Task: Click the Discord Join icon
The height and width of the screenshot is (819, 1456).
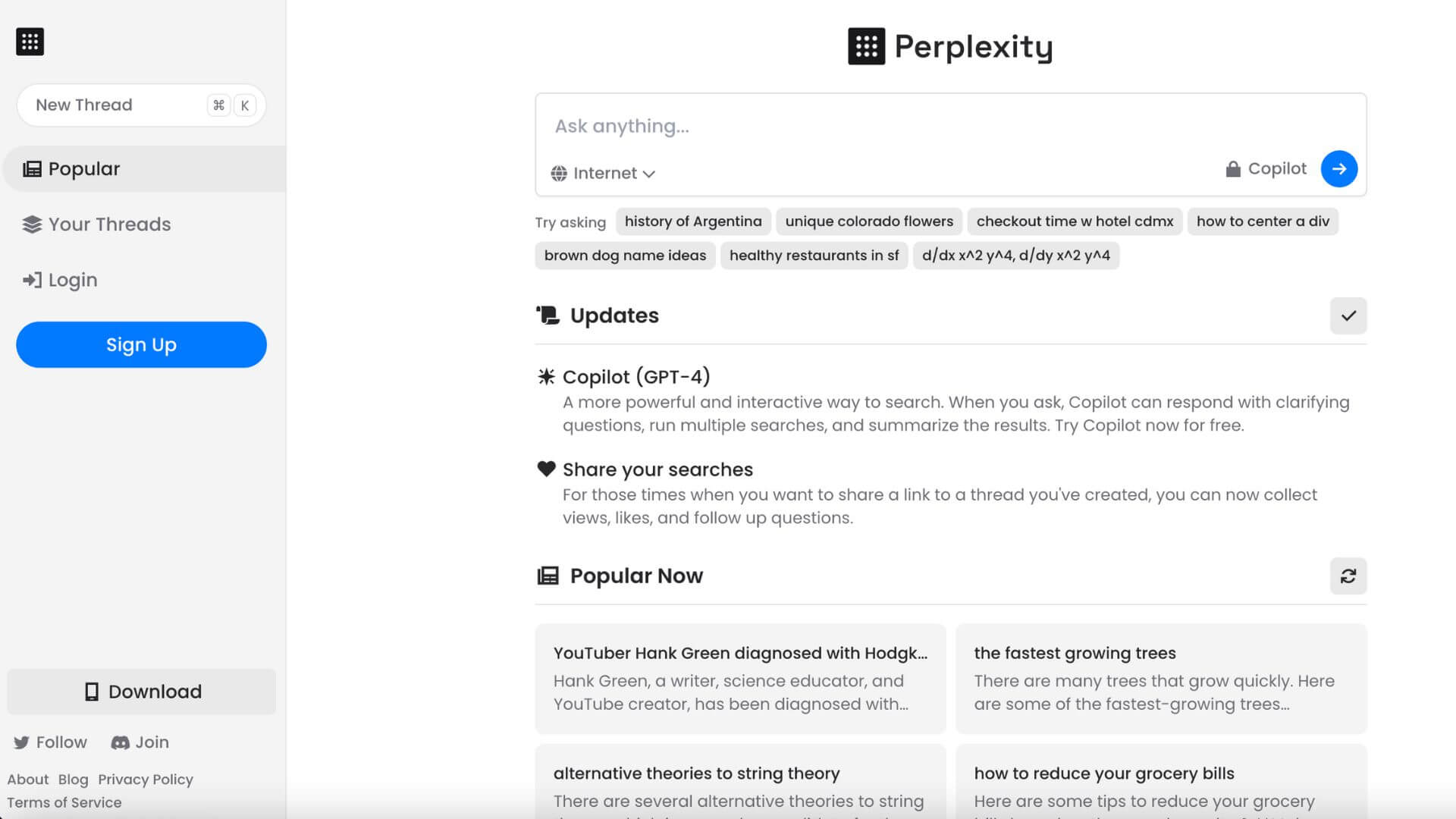Action: pos(120,743)
